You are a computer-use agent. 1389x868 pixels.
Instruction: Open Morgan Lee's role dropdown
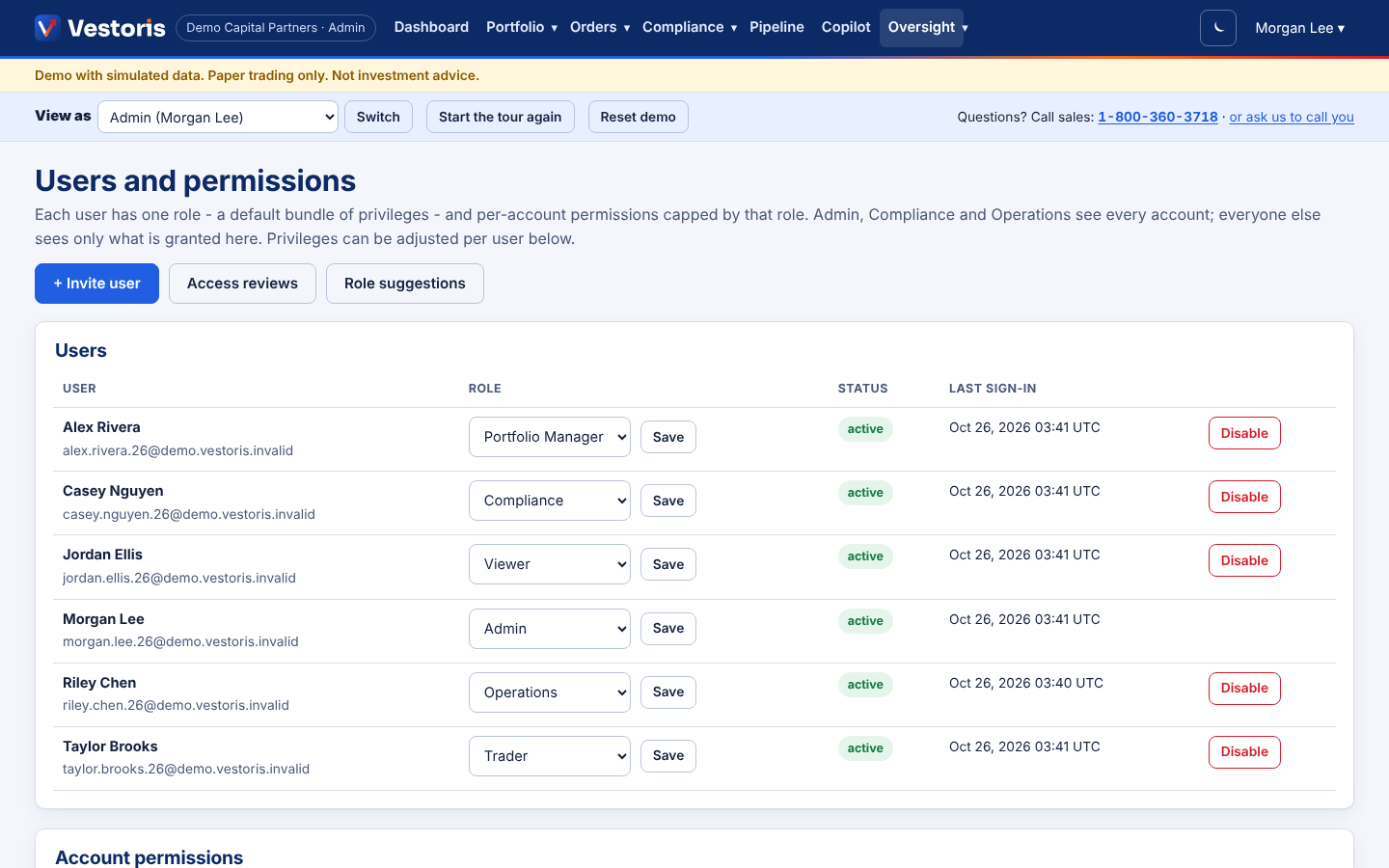pyautogui.click(x=550, y=629)
